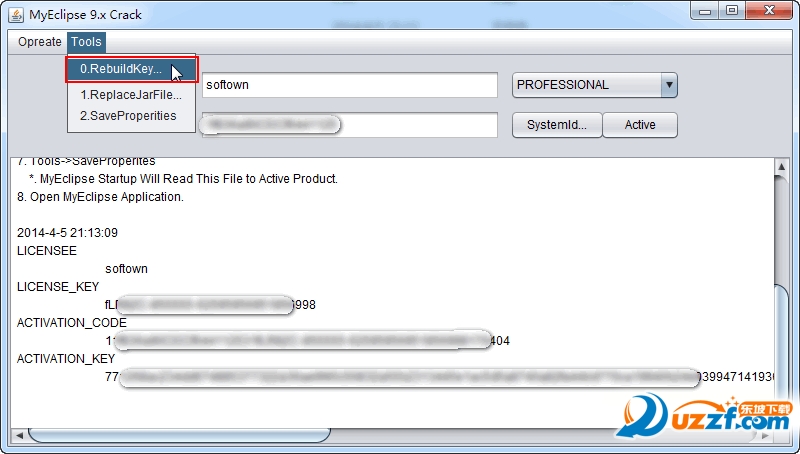The height and width of the screenshot is (454, 800).
Task: Click the down arrow beside PROFESSIONAL
Action: (x=669, y=85)
